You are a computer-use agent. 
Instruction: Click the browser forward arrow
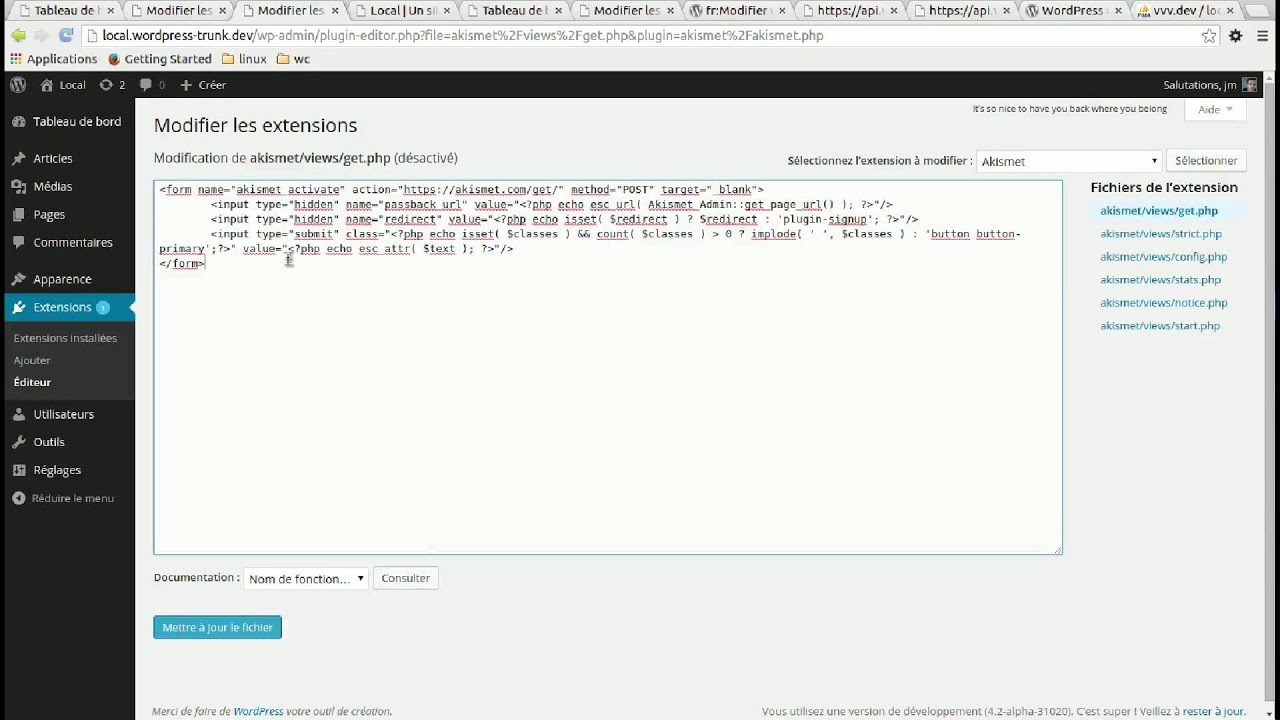point(41,35)
